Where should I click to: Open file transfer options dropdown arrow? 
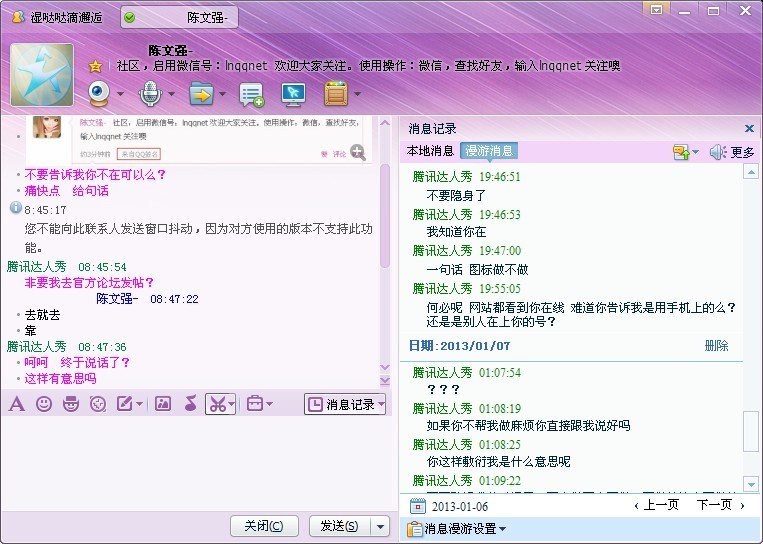(x=222, y=93)
